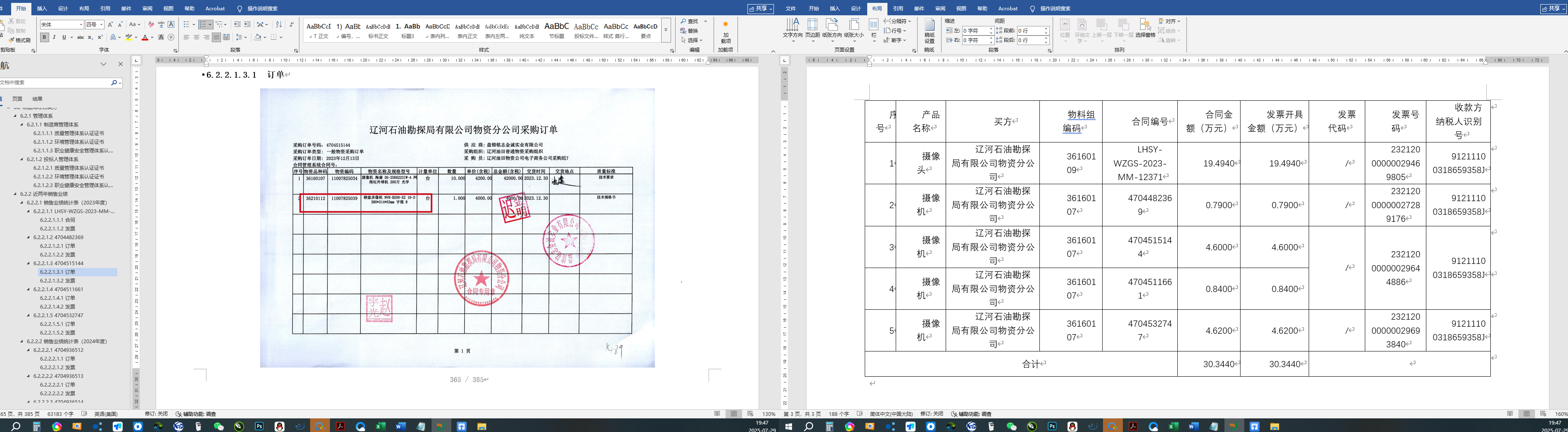This screenshot has height=432, width=1568.
Task: Open the change case (Aa) dropdown
Action: 135,24
